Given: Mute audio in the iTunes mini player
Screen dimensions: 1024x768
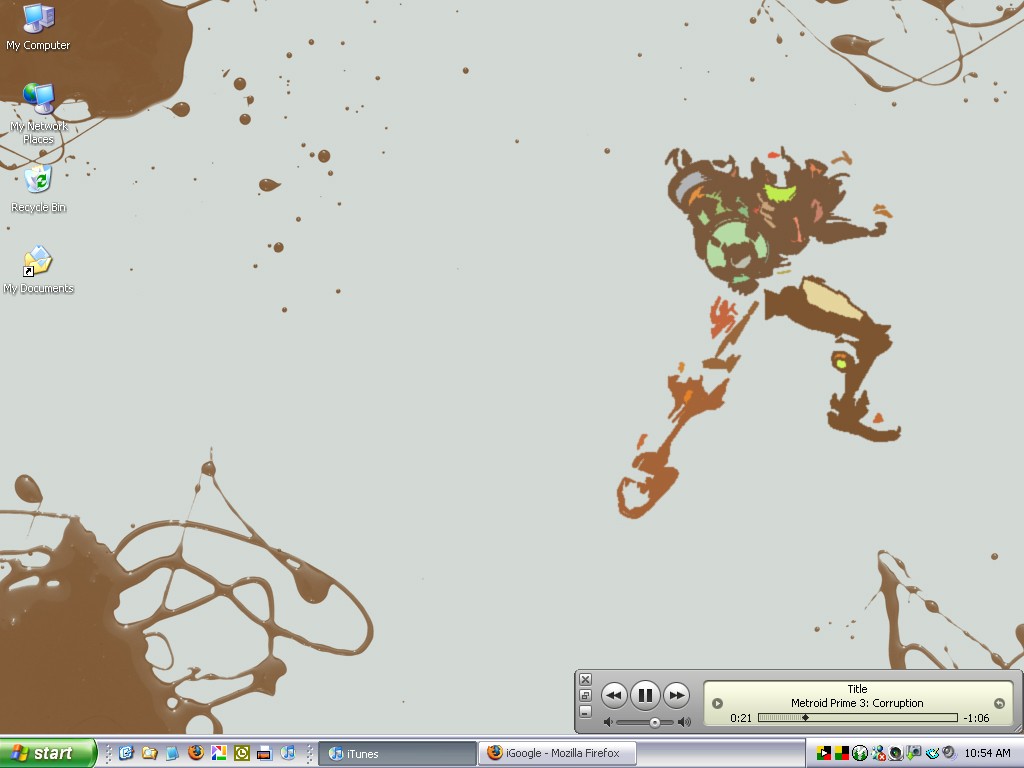Looking at the screenshot, I should point(609,720).
